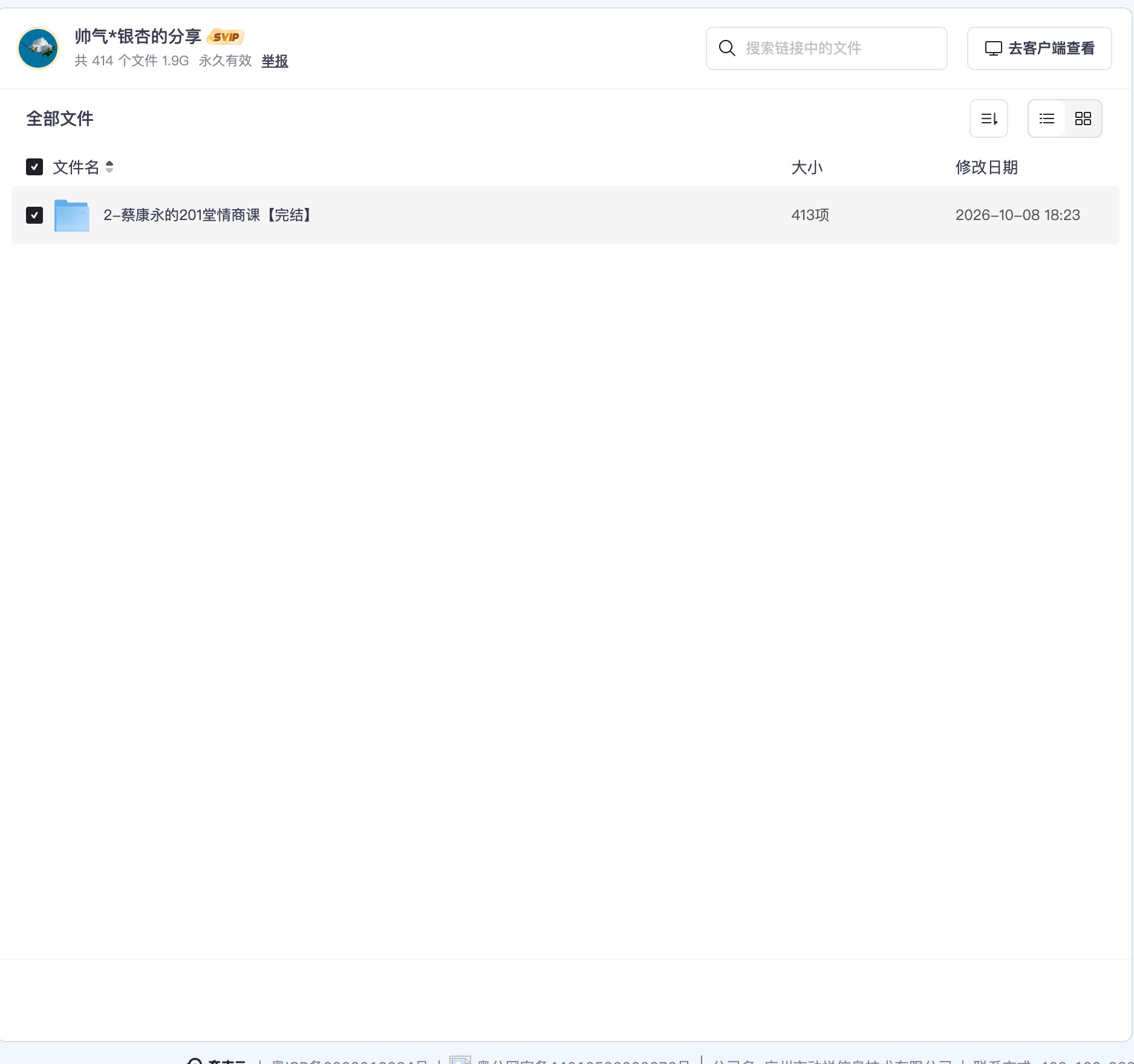The height and width of the screenshot is (1064, 1134).
Task: Click the search magnifier icon
Action: point(727,48)
